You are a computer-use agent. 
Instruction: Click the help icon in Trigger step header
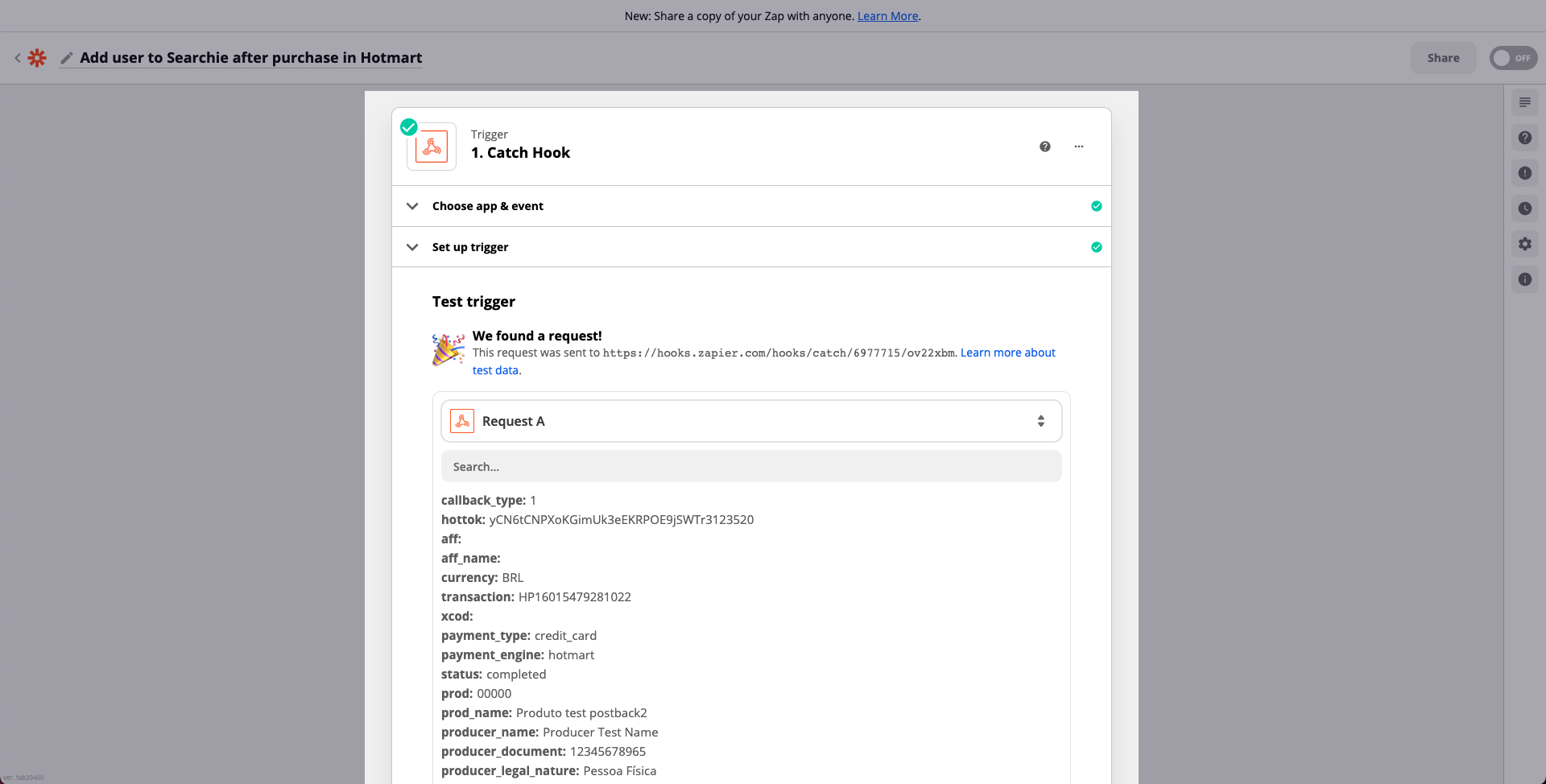1044,146
